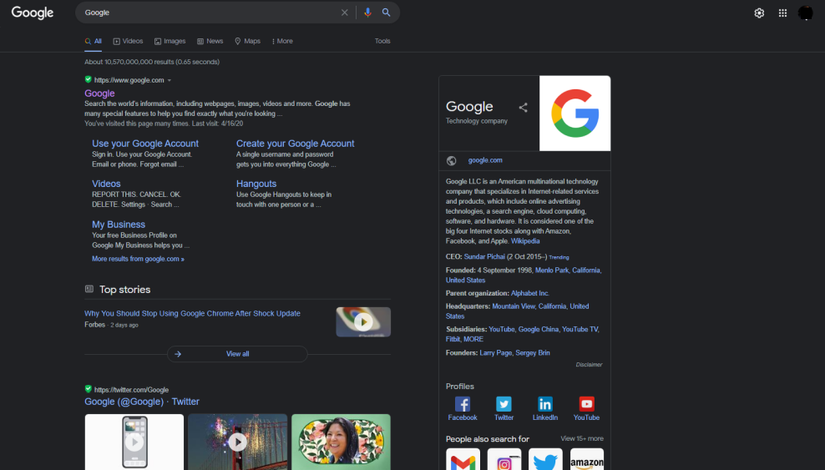Open the My Business sitelink
Screen dimensions: 825x470
pos(118,224)
